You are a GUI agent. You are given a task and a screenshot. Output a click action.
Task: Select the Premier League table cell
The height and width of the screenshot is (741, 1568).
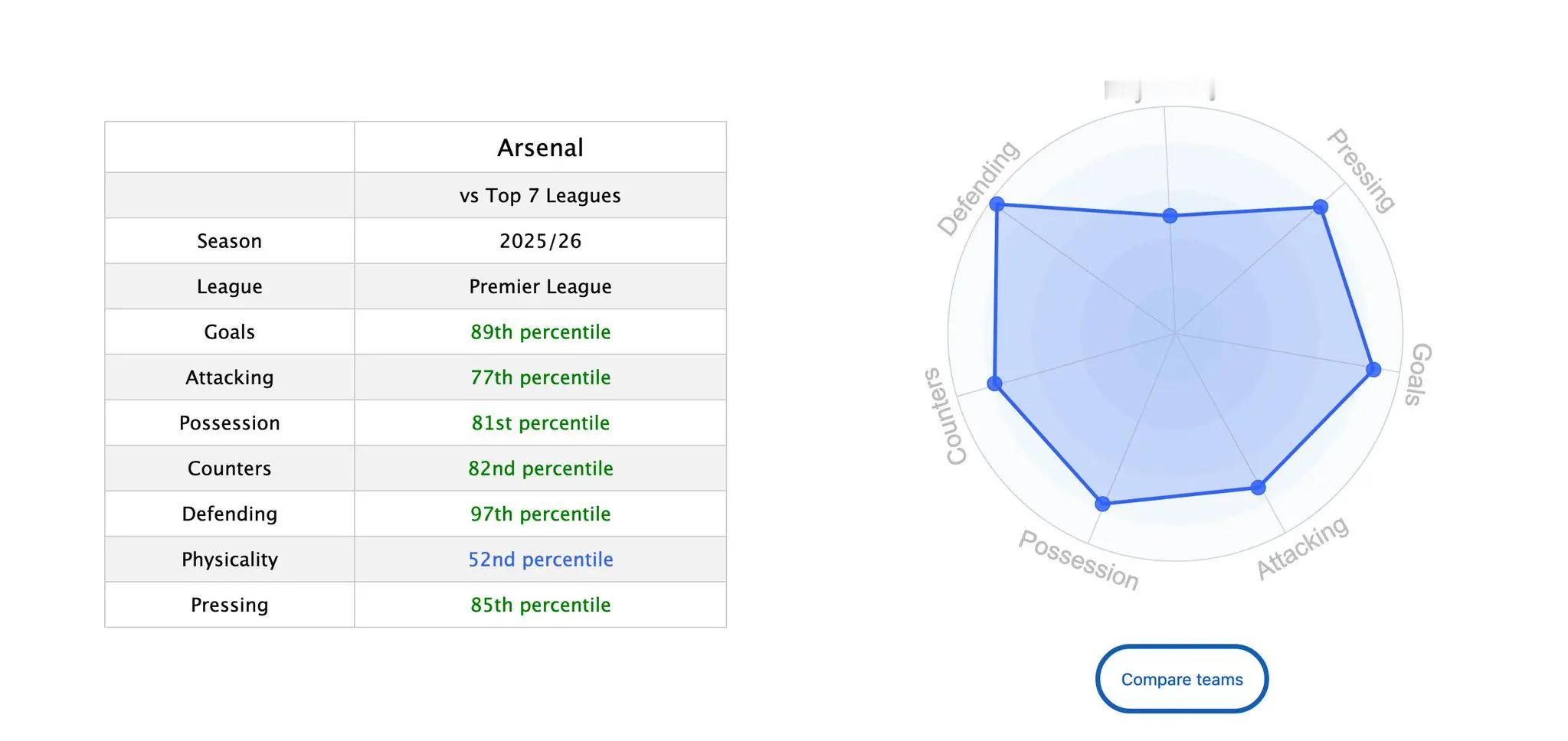click(540, 286)
